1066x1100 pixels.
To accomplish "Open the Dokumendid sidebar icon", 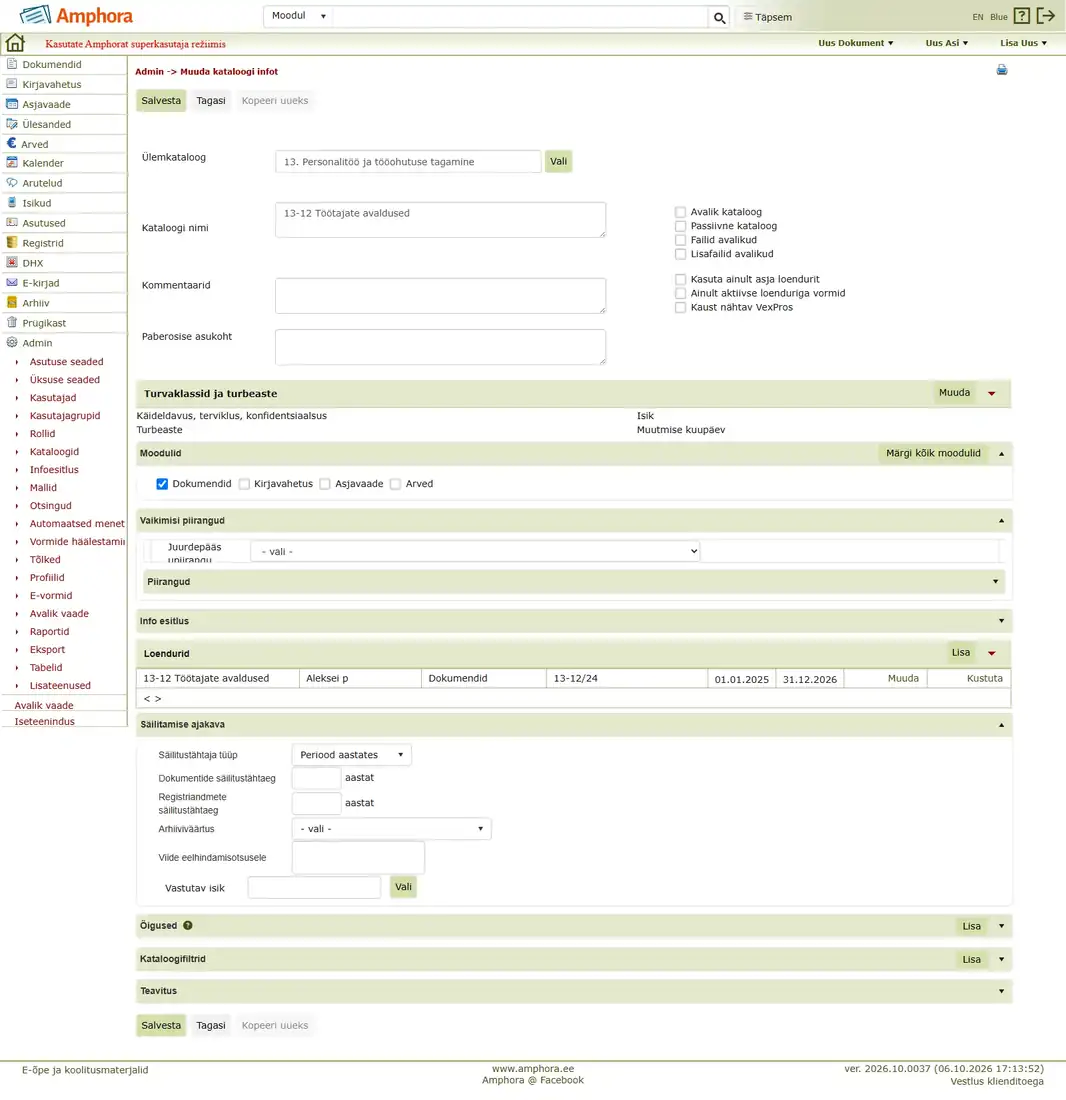I will 12,64.
